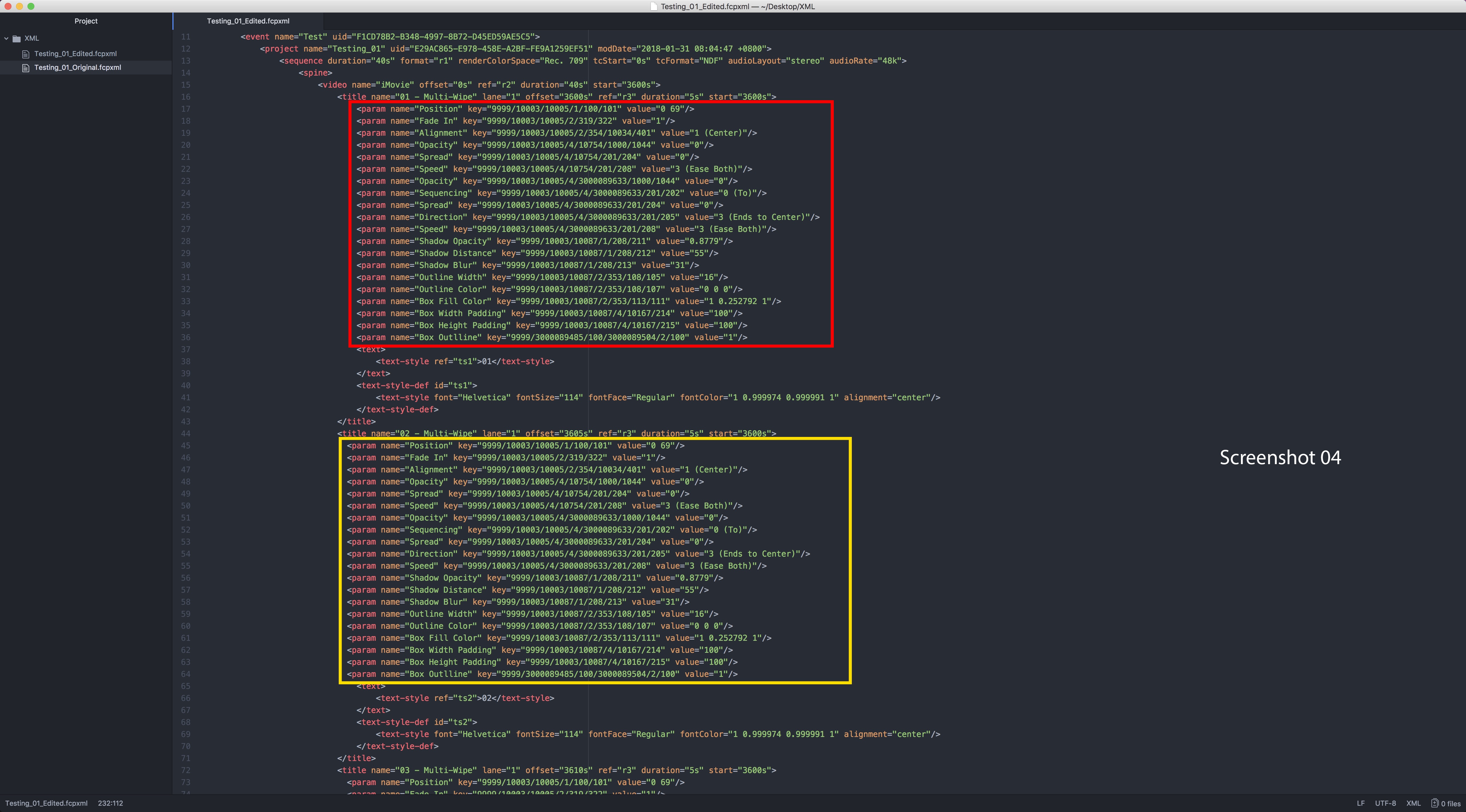1466x812 pixels.
Task: Click the file icon beside Testing_01_Edited.fcpxml
Action: pyautogui.click(x=25, y=54)
